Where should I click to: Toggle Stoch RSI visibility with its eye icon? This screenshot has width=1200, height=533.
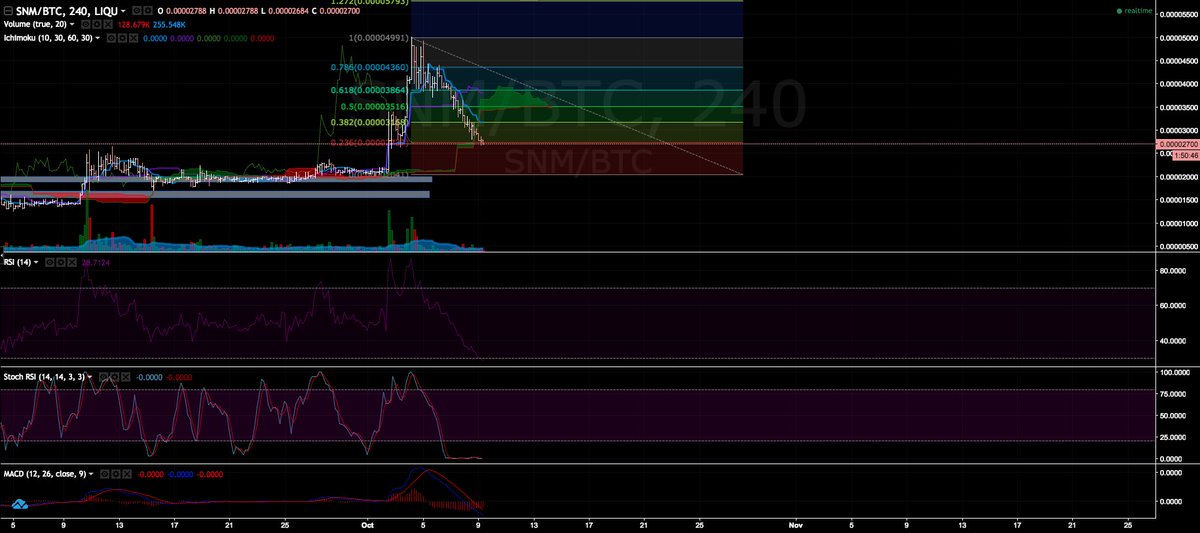pos(103,377)
